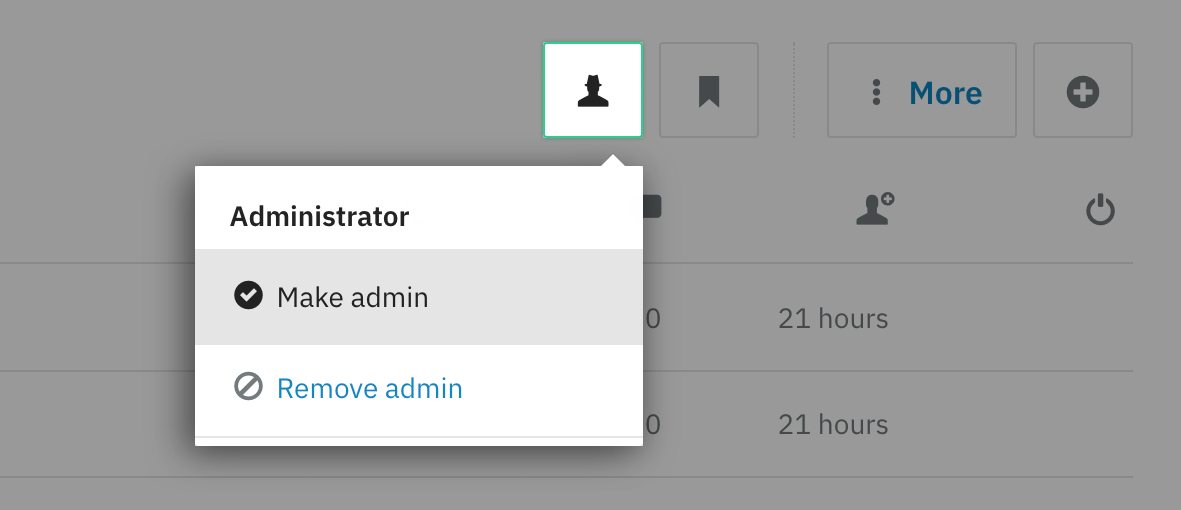Click the popup's arrow pointer under admin button
1181x510 pixels.
coord(614,160)
